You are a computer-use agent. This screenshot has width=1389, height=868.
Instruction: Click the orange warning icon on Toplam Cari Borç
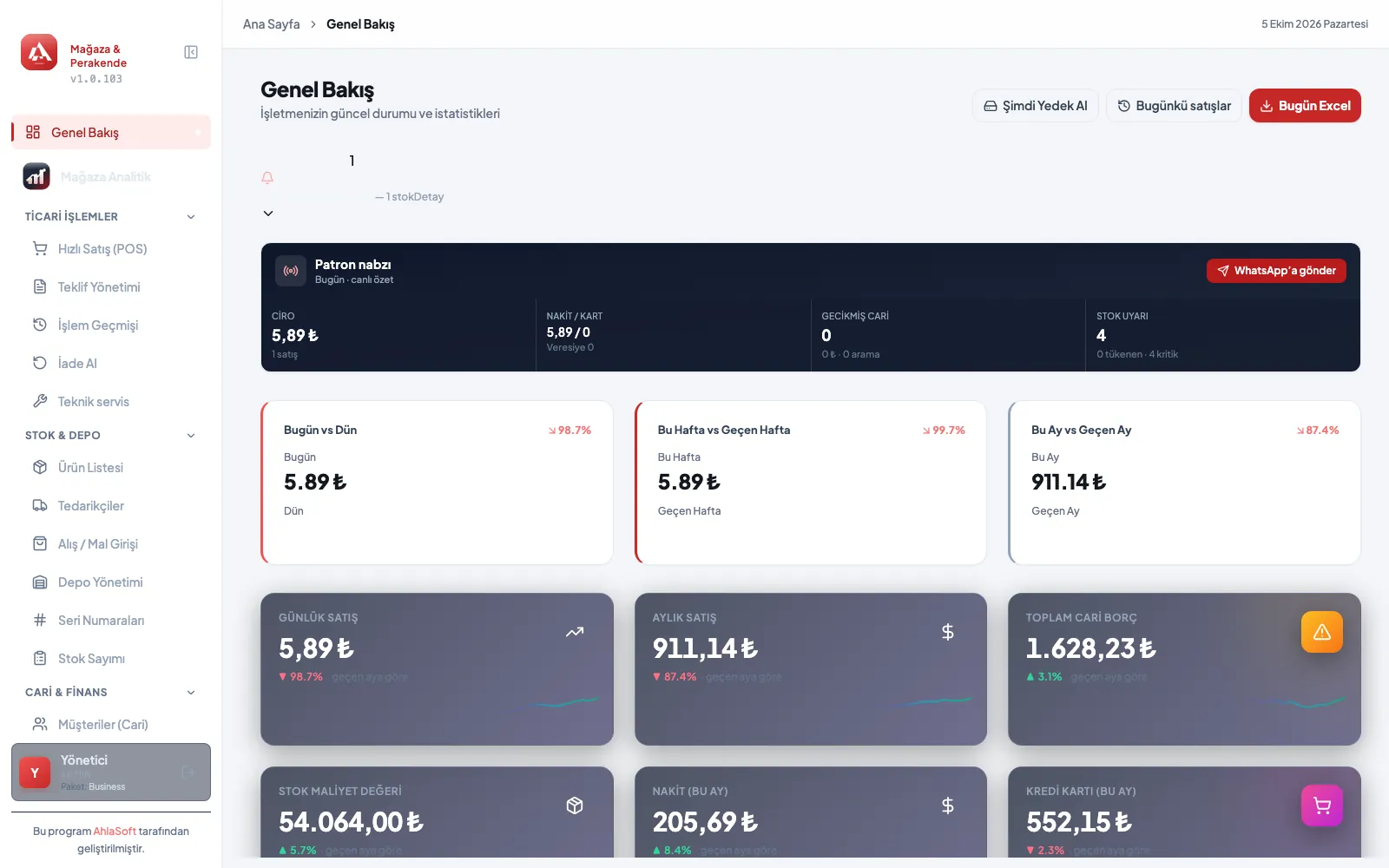pos(1321,632)
